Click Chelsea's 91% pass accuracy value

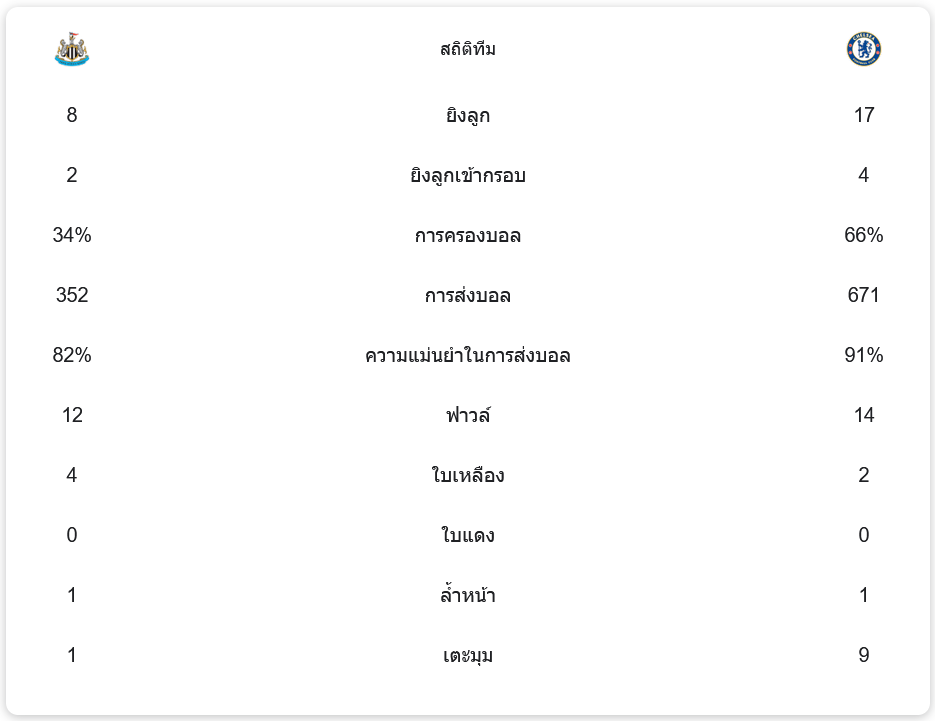[x=863, y=355]
